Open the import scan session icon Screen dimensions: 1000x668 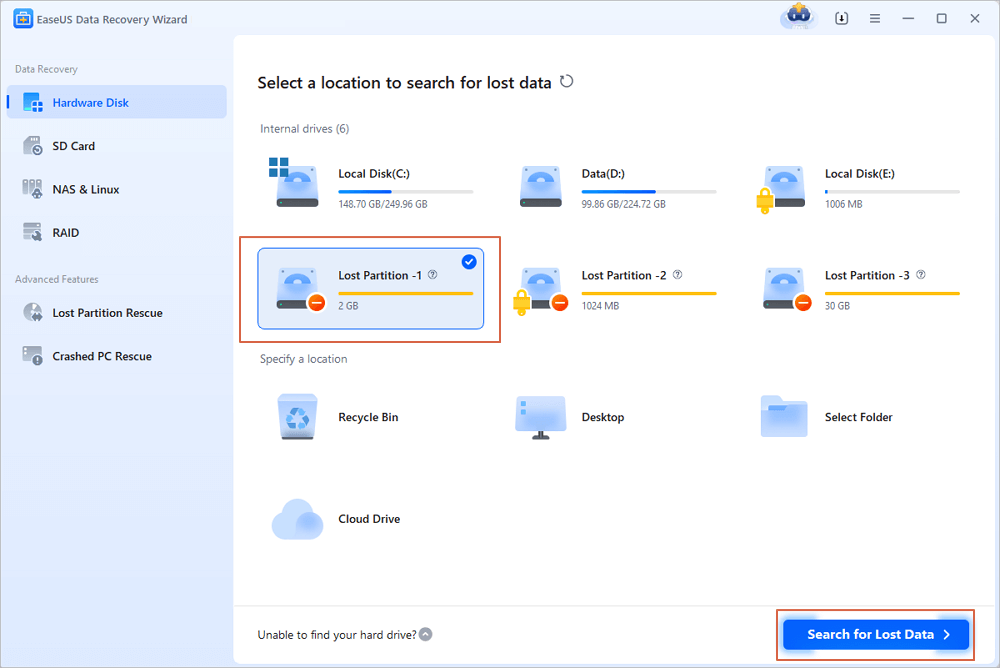[841, 19]
